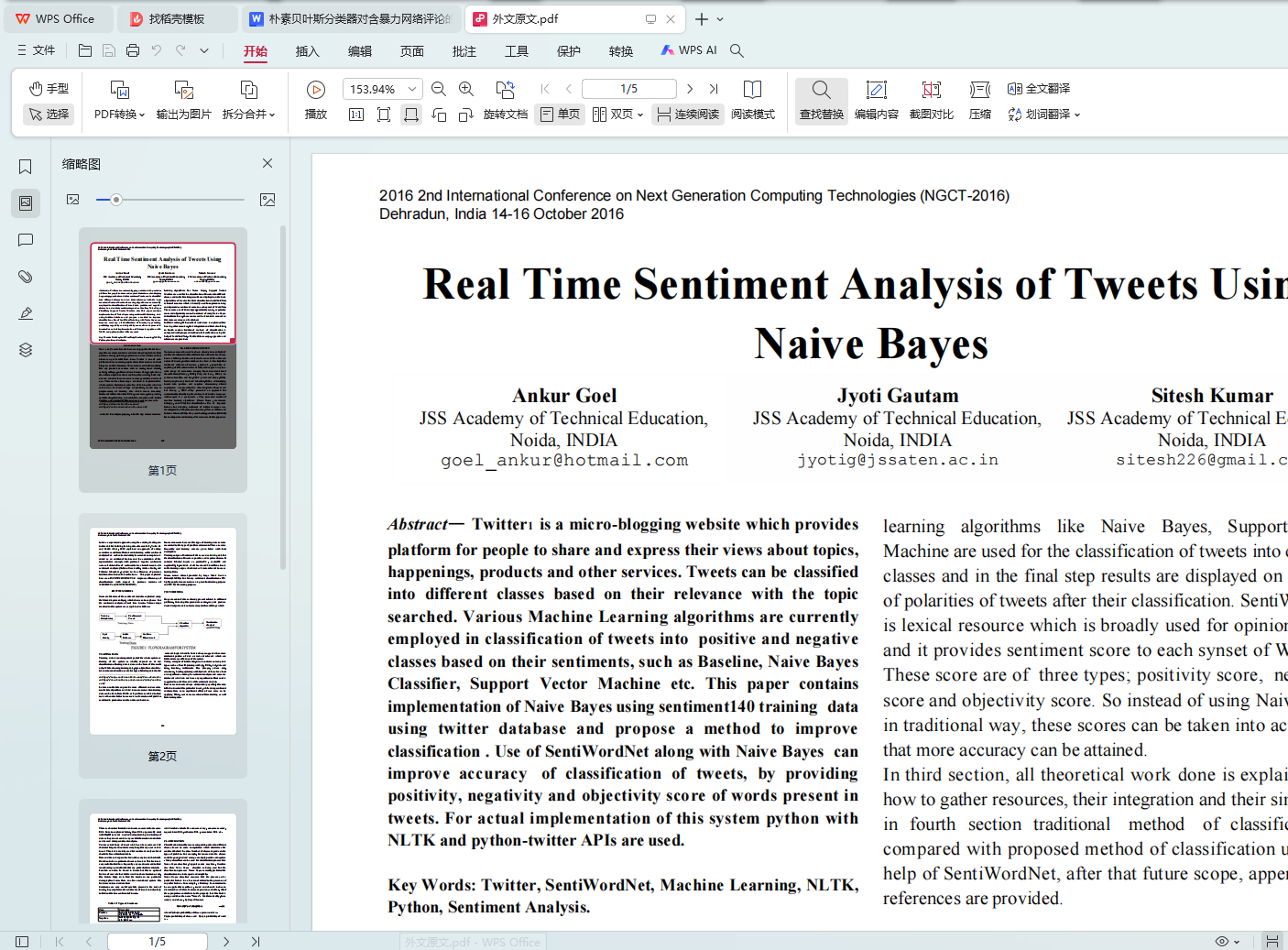Click the thumbnail size slider handle
1288x950 pixels.
[x=115, y=200]
